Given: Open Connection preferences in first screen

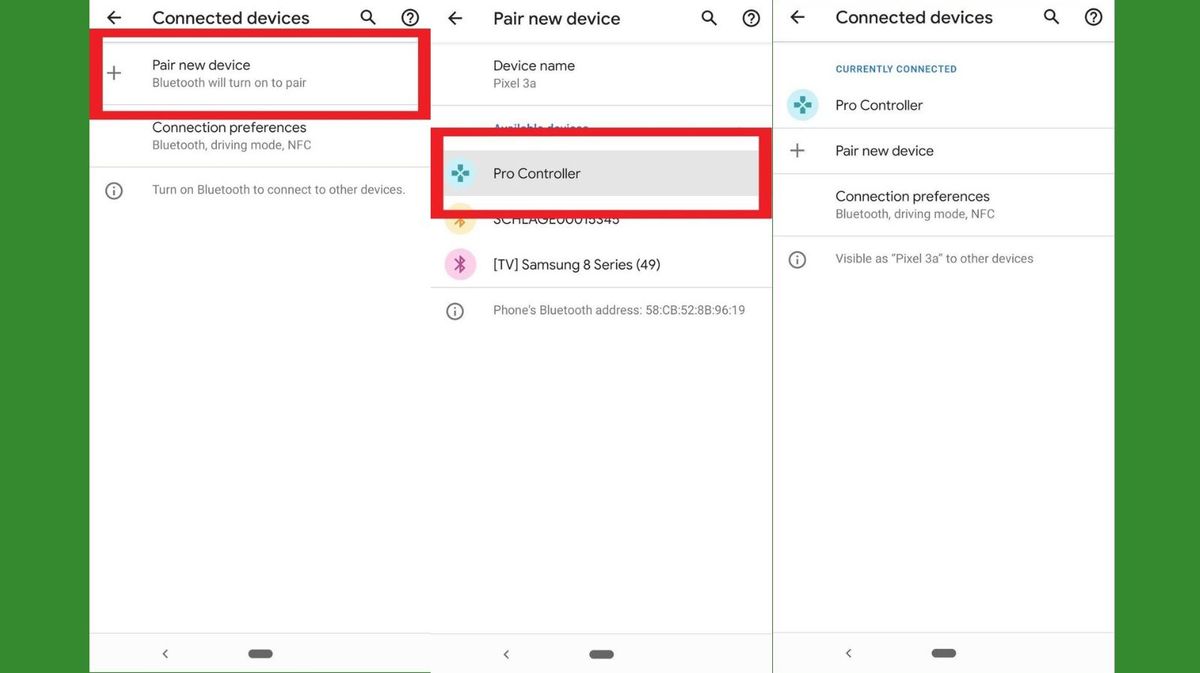Looking at the screenshot, I should (x=260, y=136).
